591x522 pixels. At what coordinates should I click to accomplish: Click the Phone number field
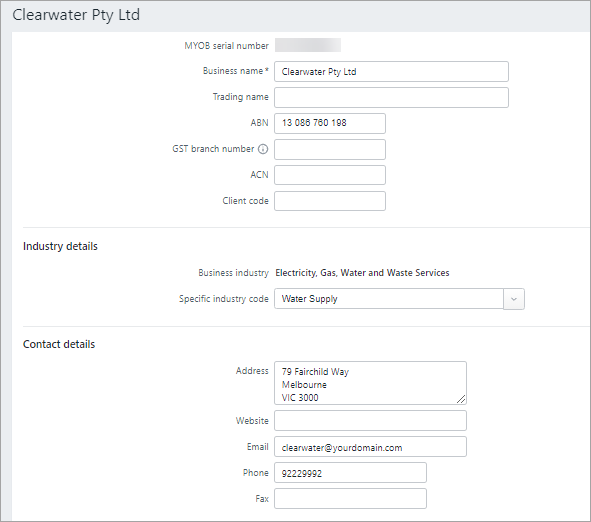350,473
